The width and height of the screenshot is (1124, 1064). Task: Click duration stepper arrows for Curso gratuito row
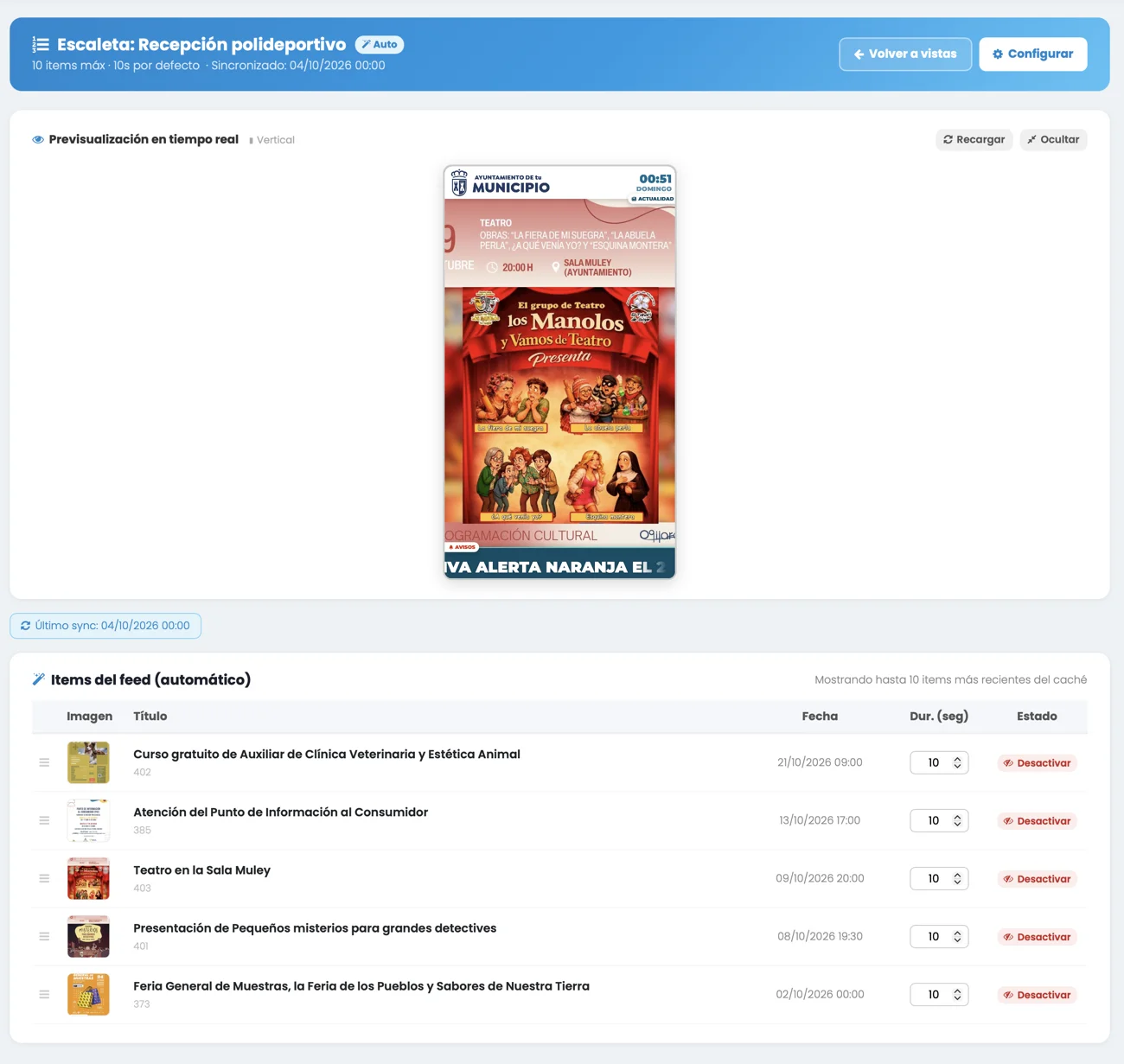[957, 762]
